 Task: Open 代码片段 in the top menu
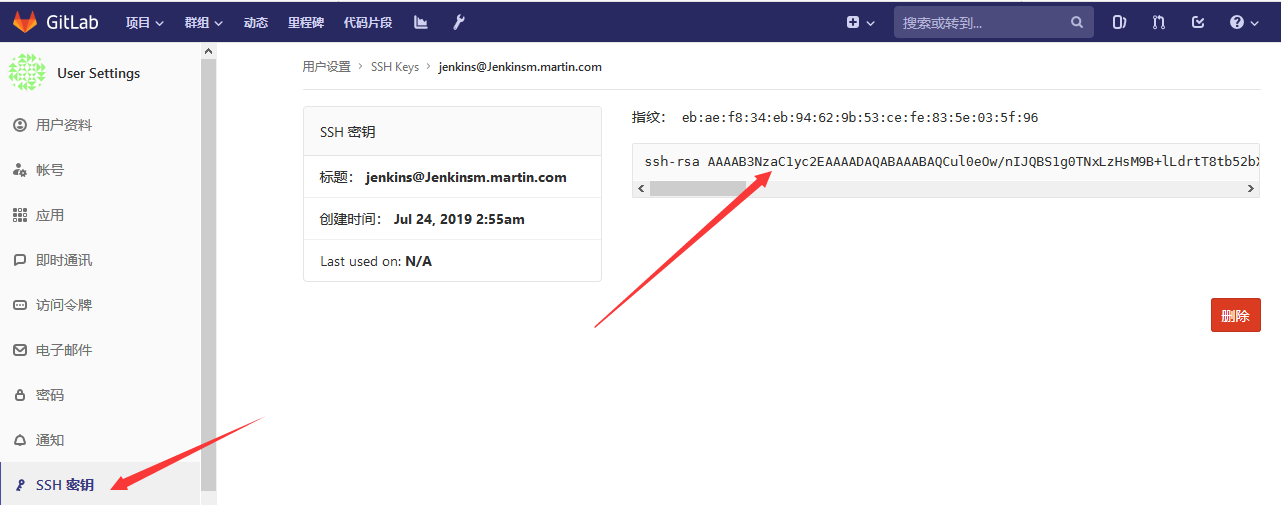coord(367,22)
